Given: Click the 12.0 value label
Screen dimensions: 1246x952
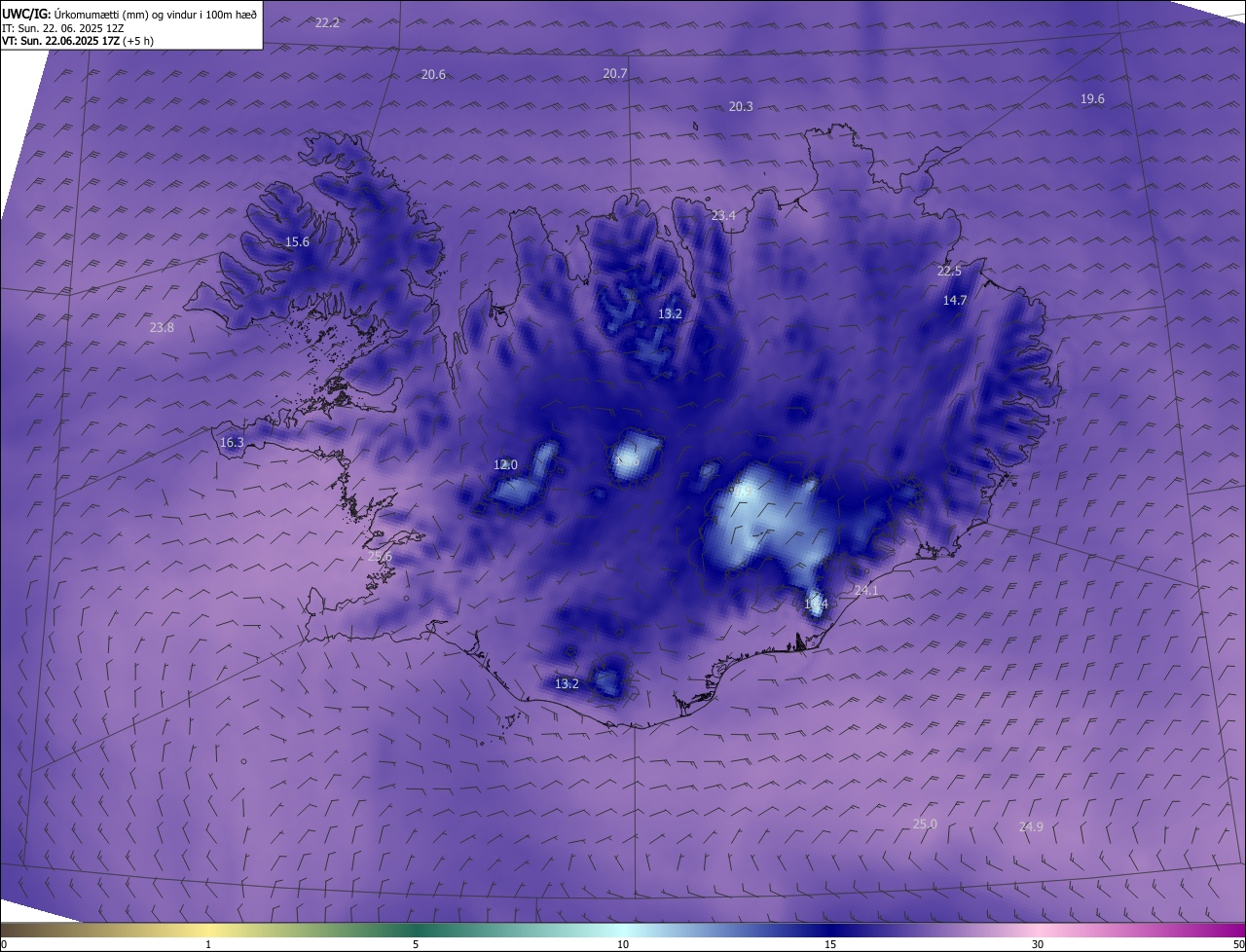Looking at the screenshot, I should 506,465.
